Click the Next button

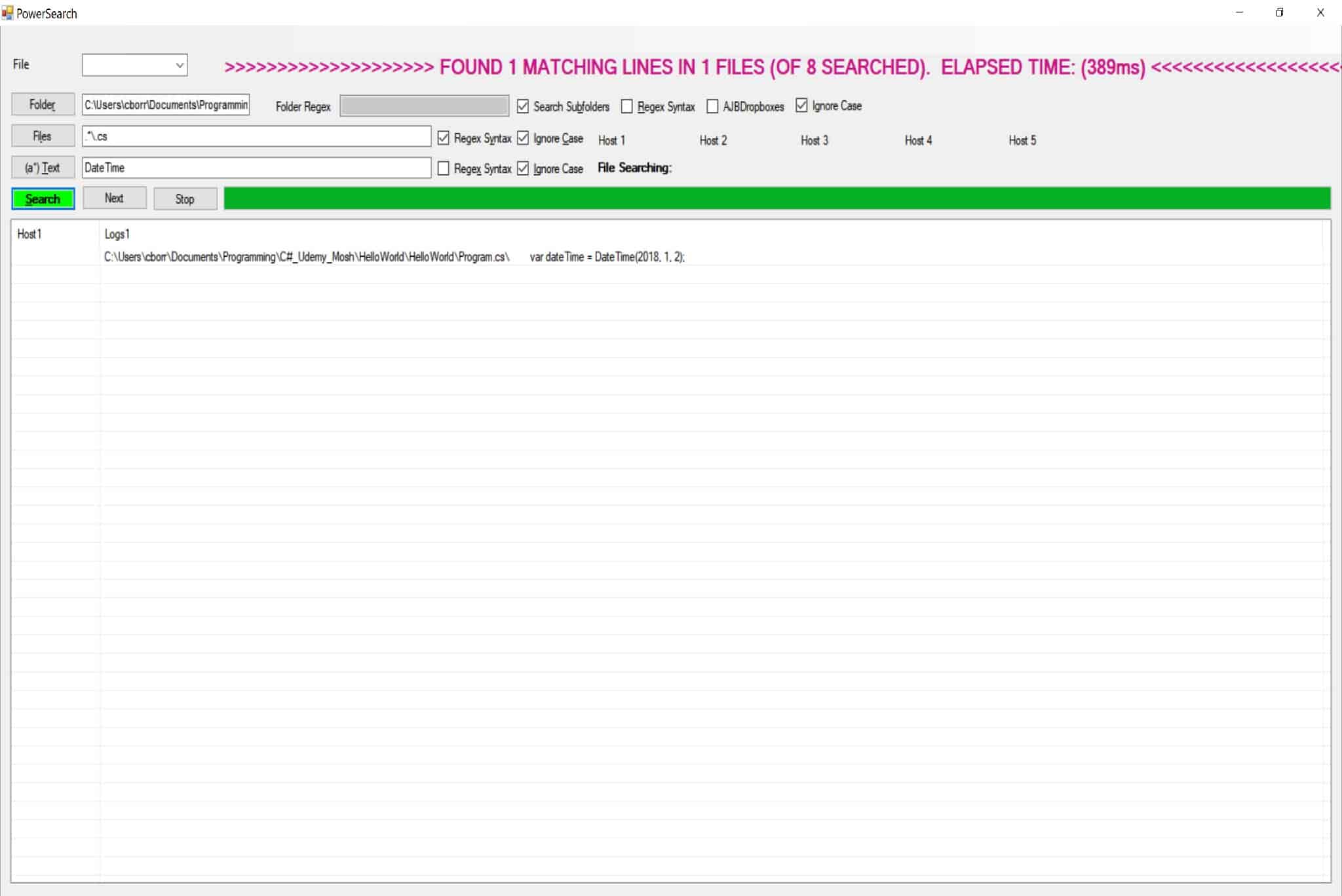(114, 198)
